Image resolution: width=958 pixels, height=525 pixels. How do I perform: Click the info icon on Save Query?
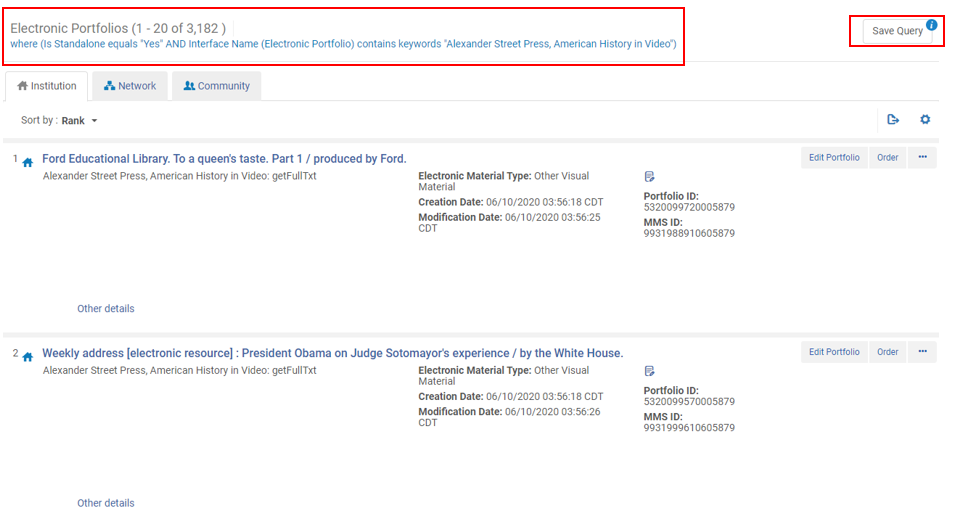pyautogui.click(x=932, y=25)
